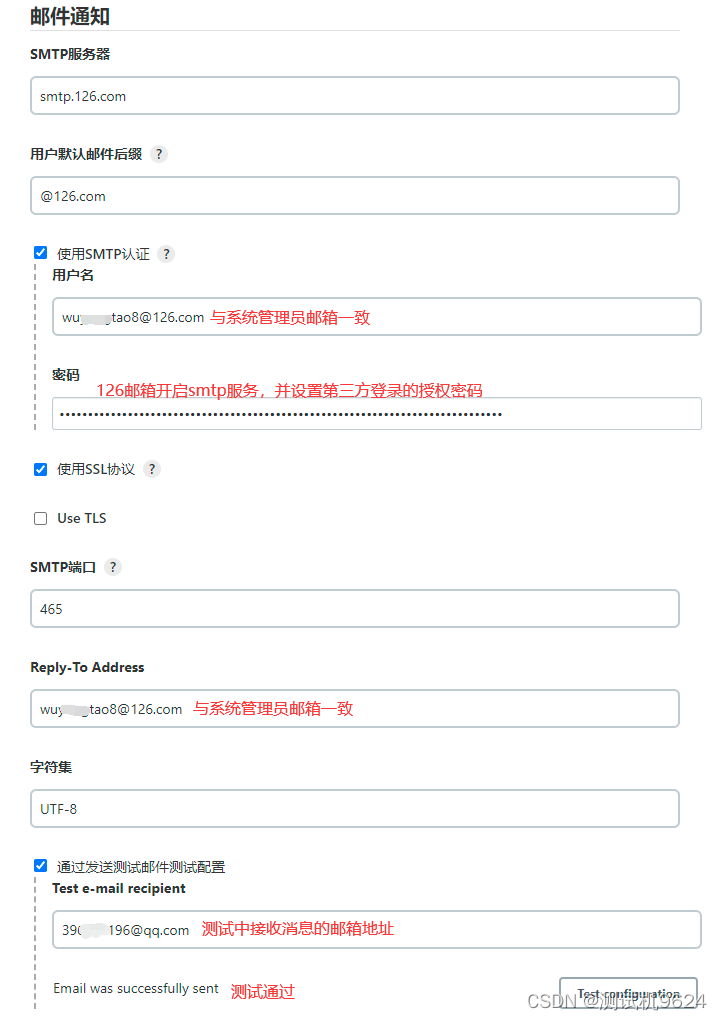Open help for 使用SMTP认证 option

tap(165, 254)
